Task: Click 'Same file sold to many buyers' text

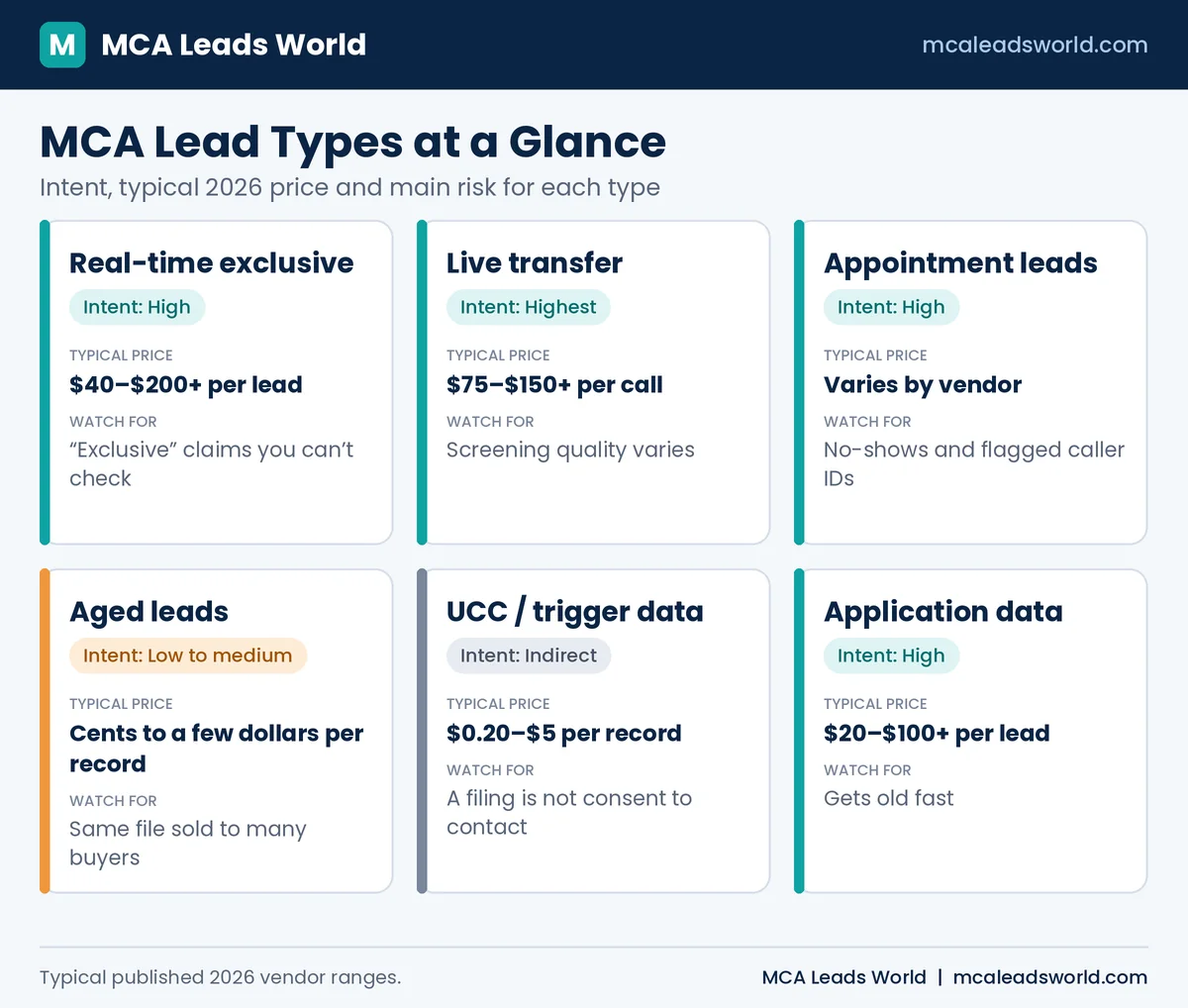Action: click(x=188, y=843)
